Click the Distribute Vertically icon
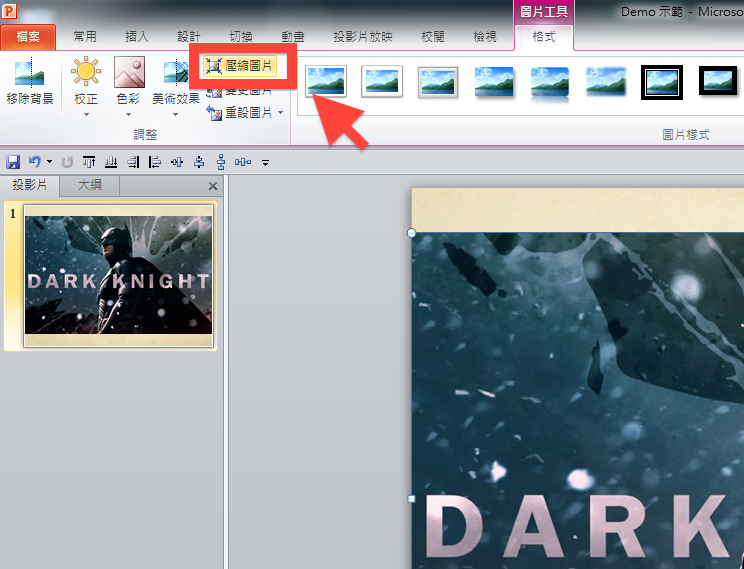Viewport: 744px width, 569px height. tap(221, 162)
